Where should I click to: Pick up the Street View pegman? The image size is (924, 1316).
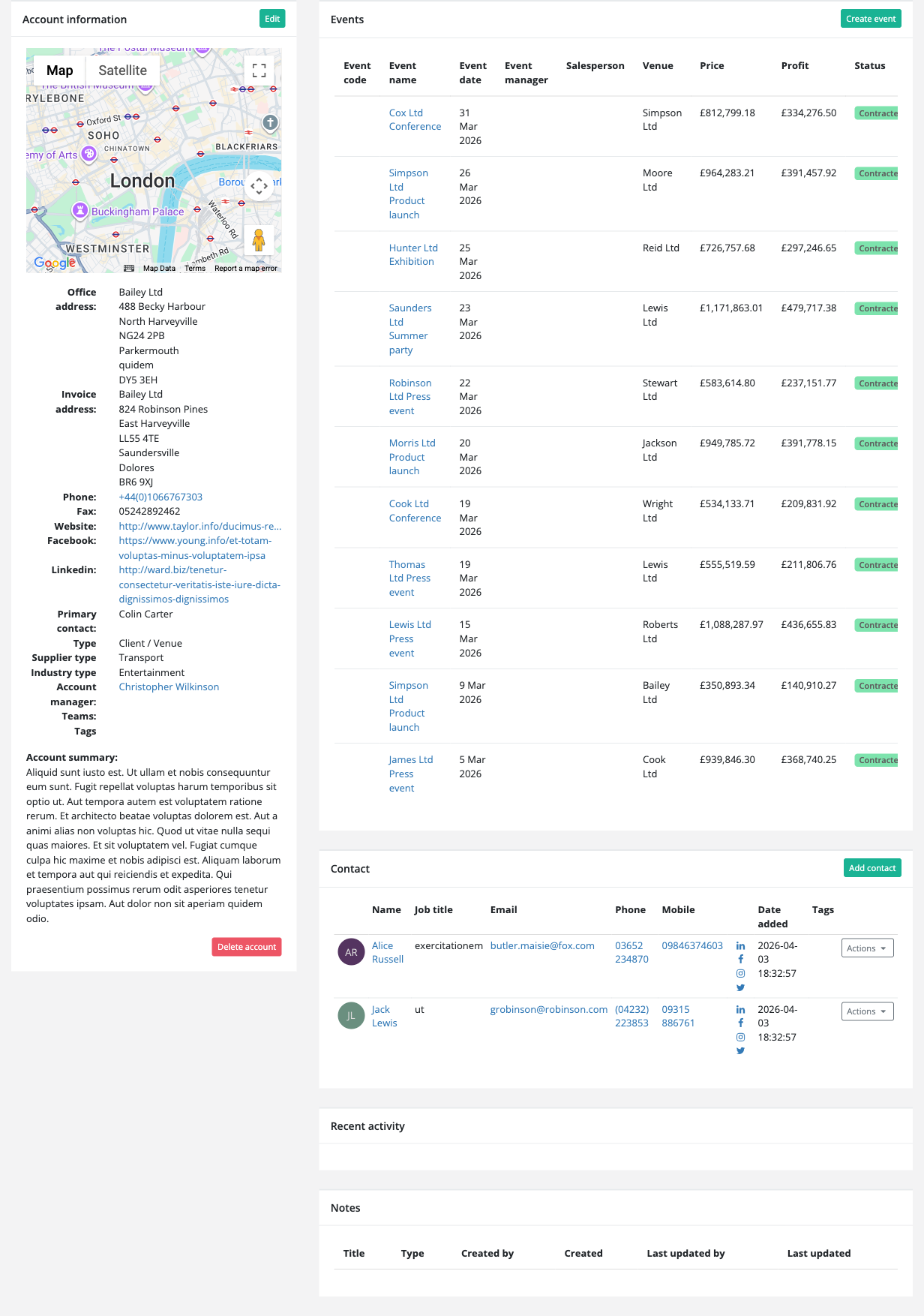(259, 240)
